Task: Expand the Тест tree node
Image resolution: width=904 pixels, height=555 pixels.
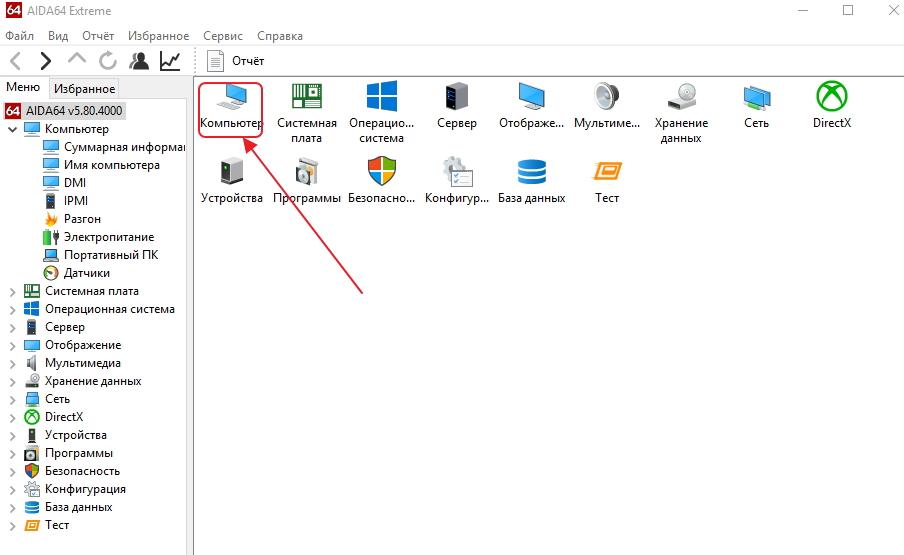Action: click(13, 526)
